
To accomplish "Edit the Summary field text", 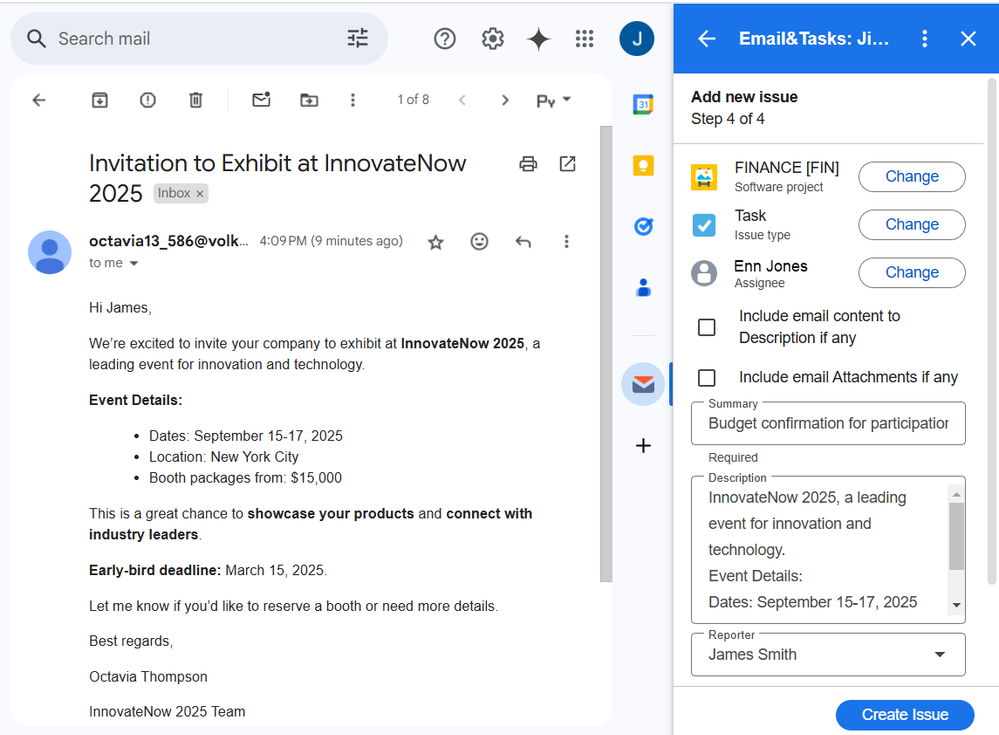I will (828, 423).
